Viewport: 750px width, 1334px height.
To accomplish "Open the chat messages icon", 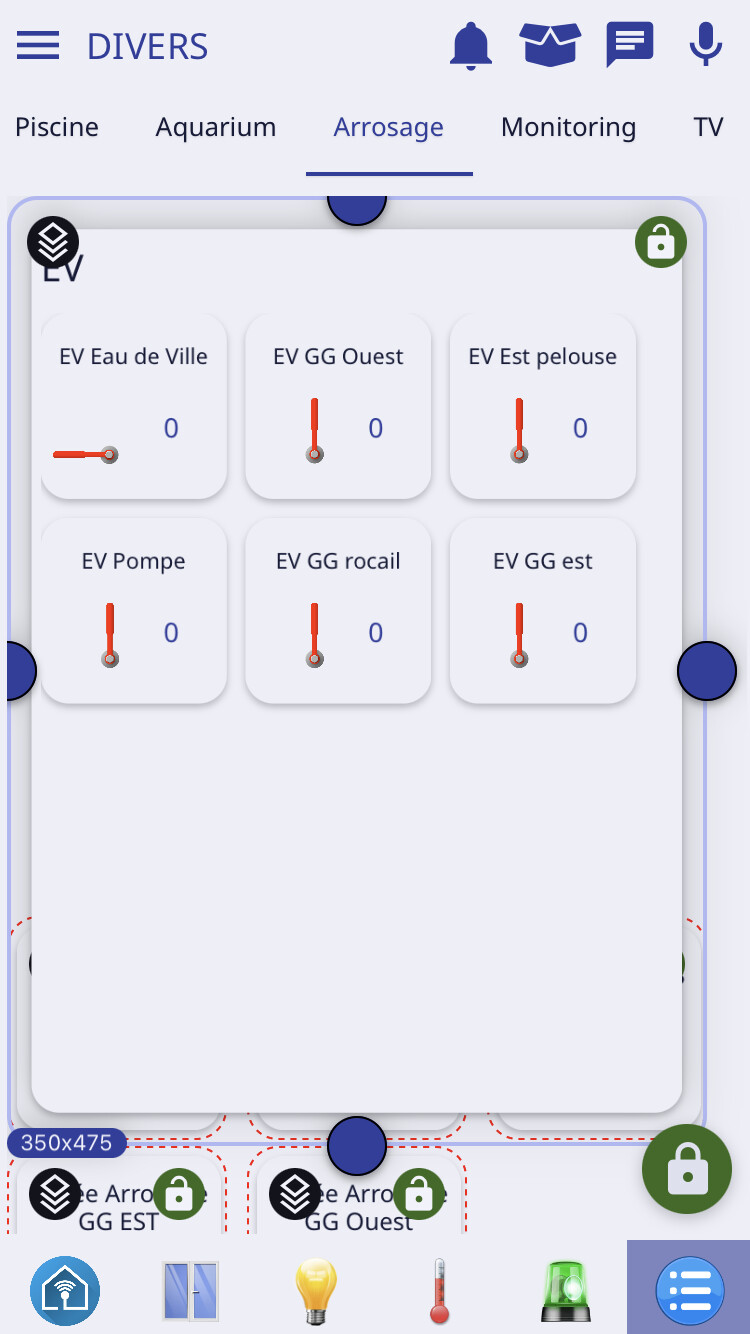I will 630,46.
